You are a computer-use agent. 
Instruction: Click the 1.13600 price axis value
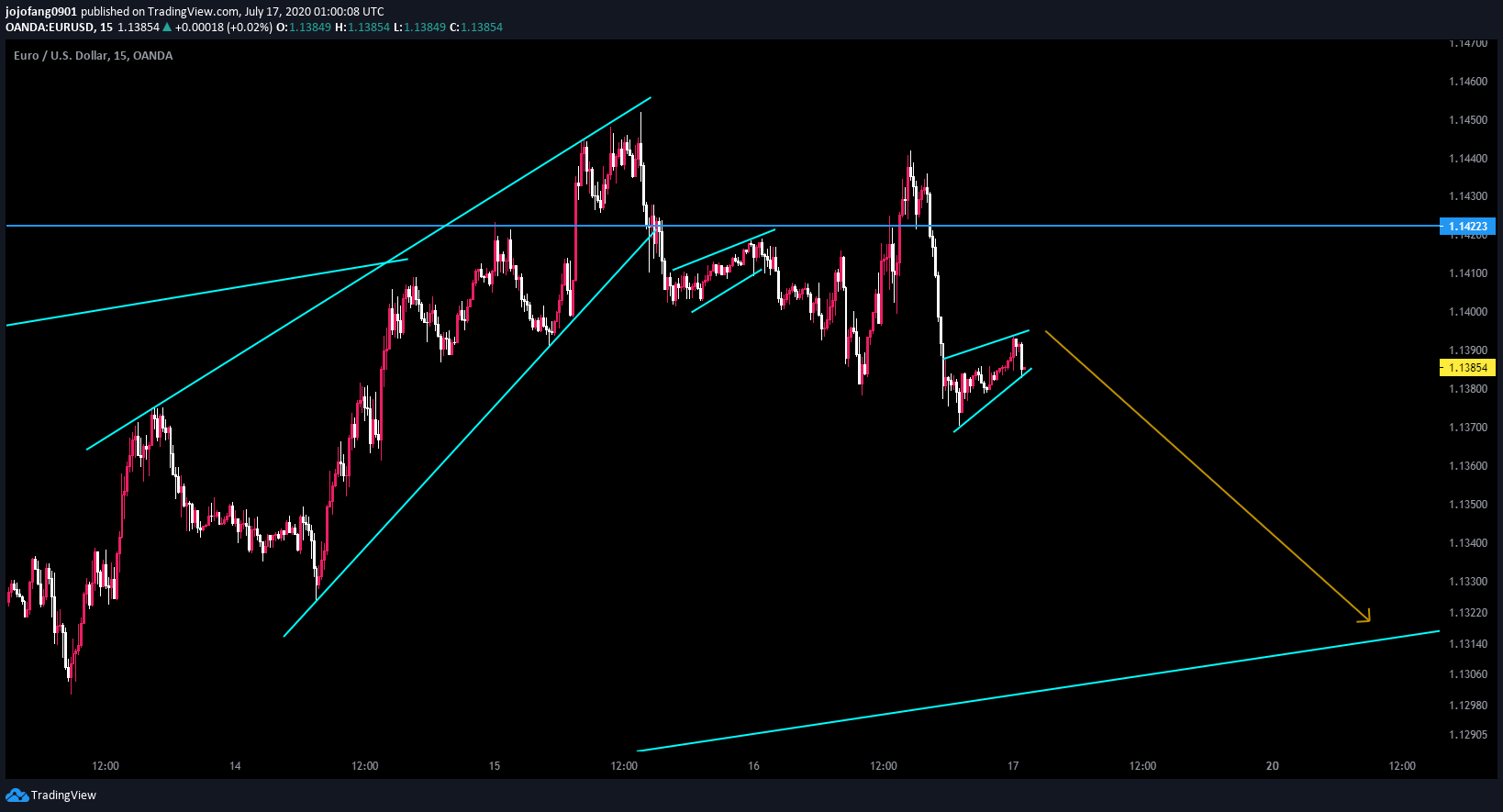click(1468, 466)
